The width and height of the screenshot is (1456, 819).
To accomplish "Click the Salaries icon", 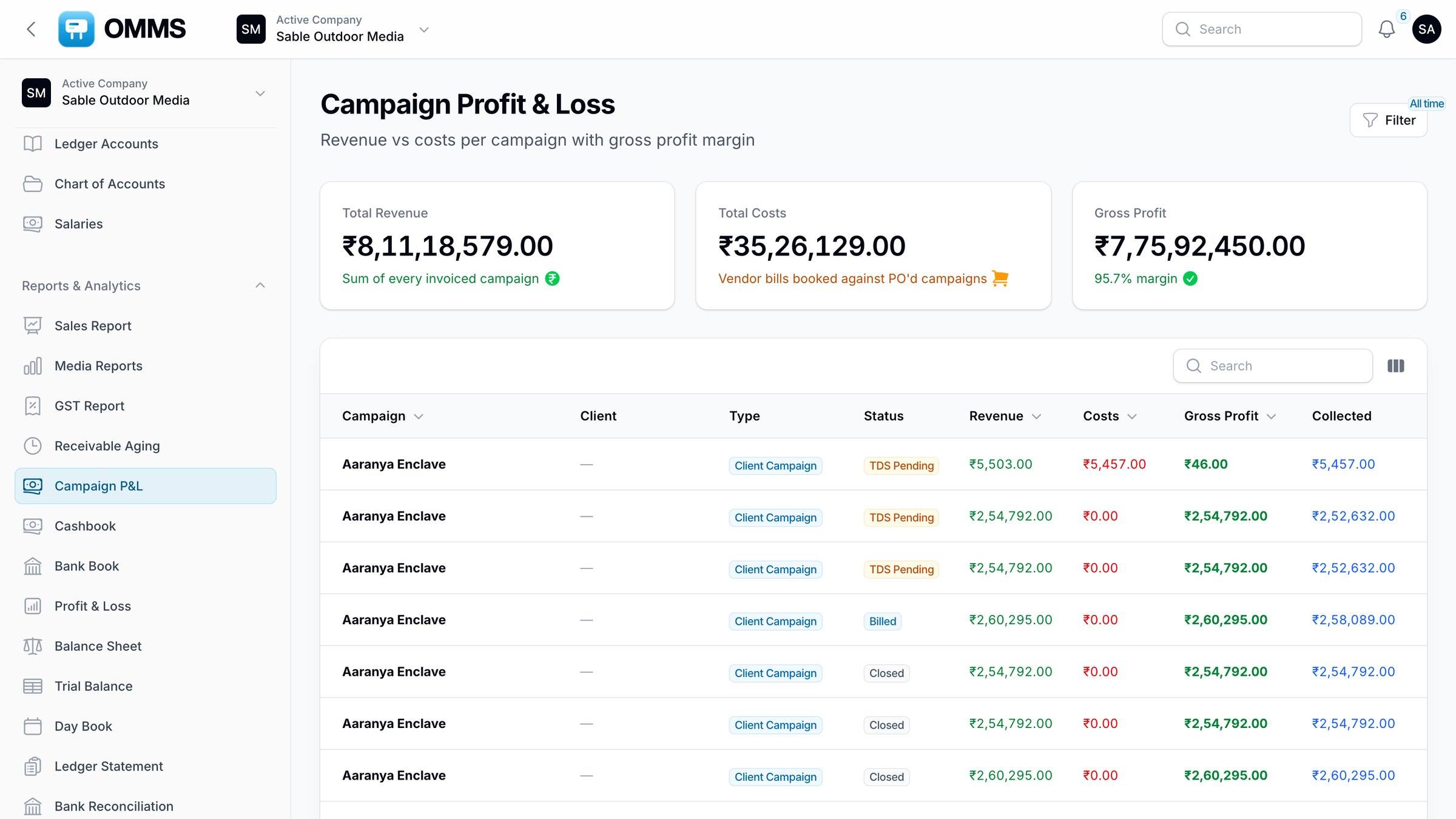I will coord(33,224).
